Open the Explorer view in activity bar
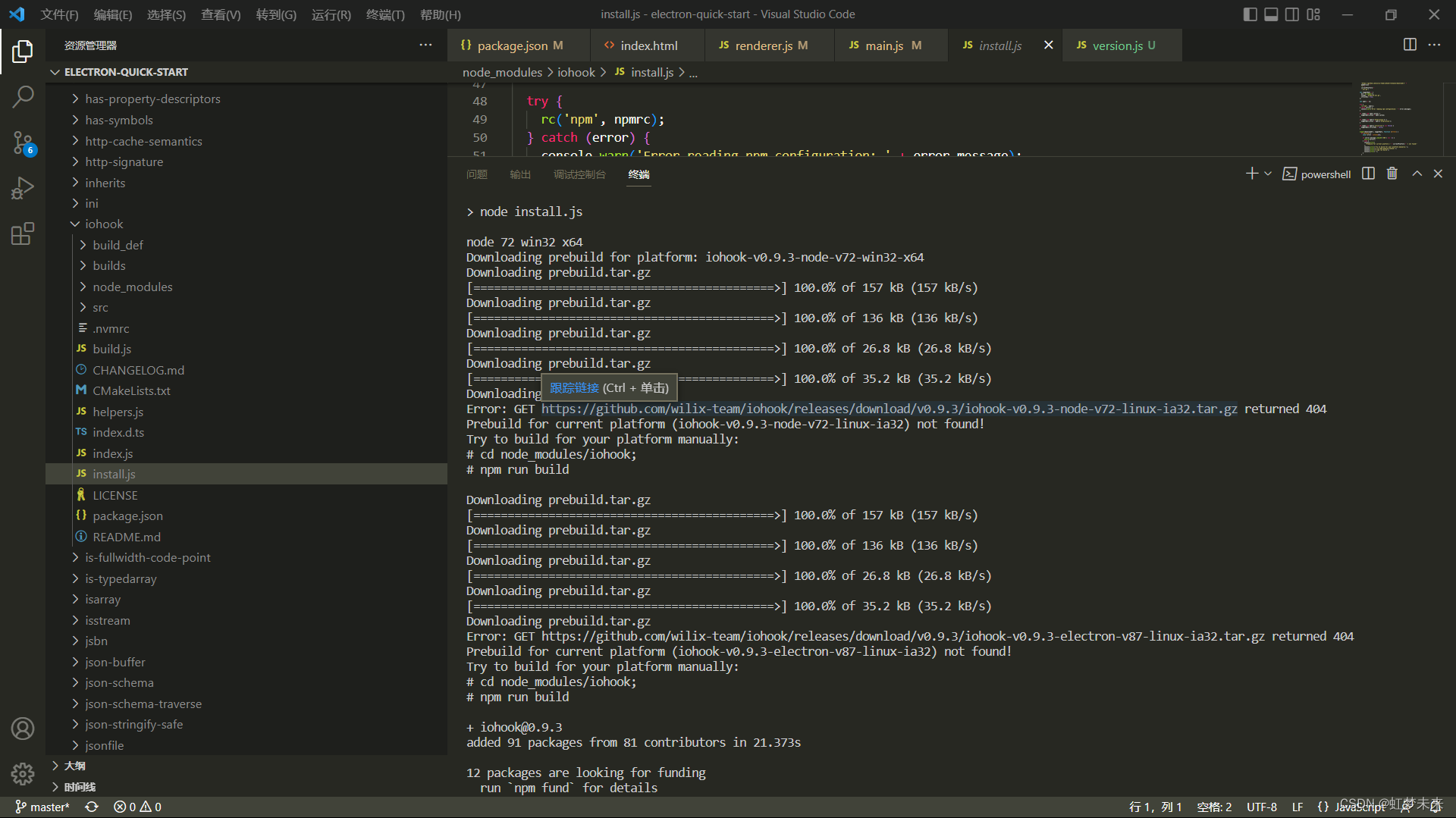 click(23, 52)
